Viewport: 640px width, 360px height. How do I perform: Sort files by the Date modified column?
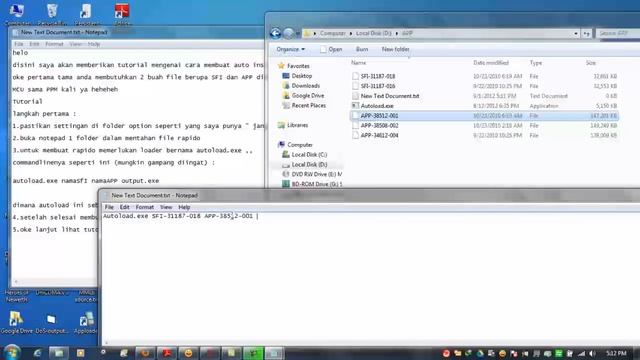491,63
